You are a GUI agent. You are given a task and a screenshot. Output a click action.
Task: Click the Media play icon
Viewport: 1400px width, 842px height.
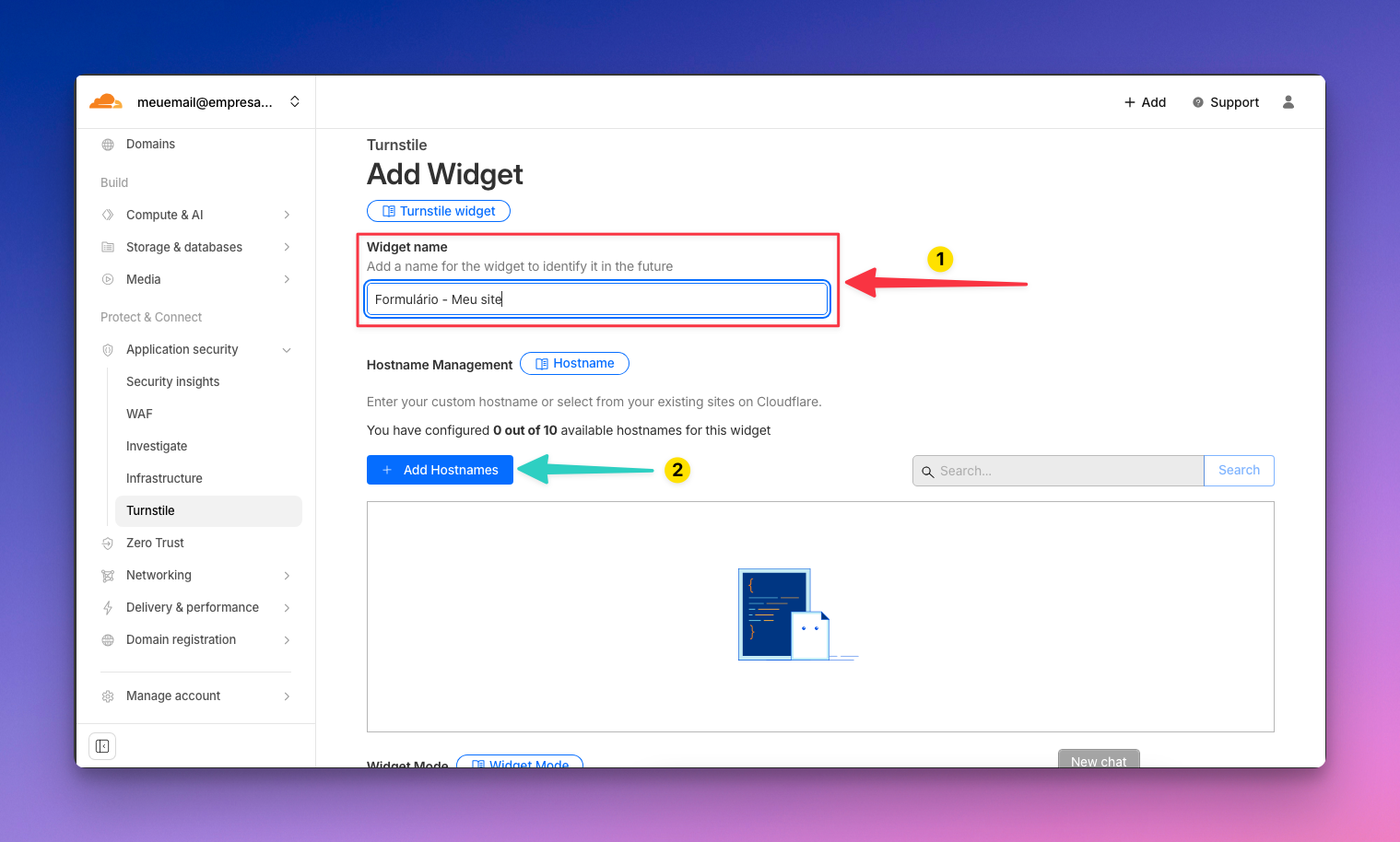pyautogui.click(x=108, y=280)
